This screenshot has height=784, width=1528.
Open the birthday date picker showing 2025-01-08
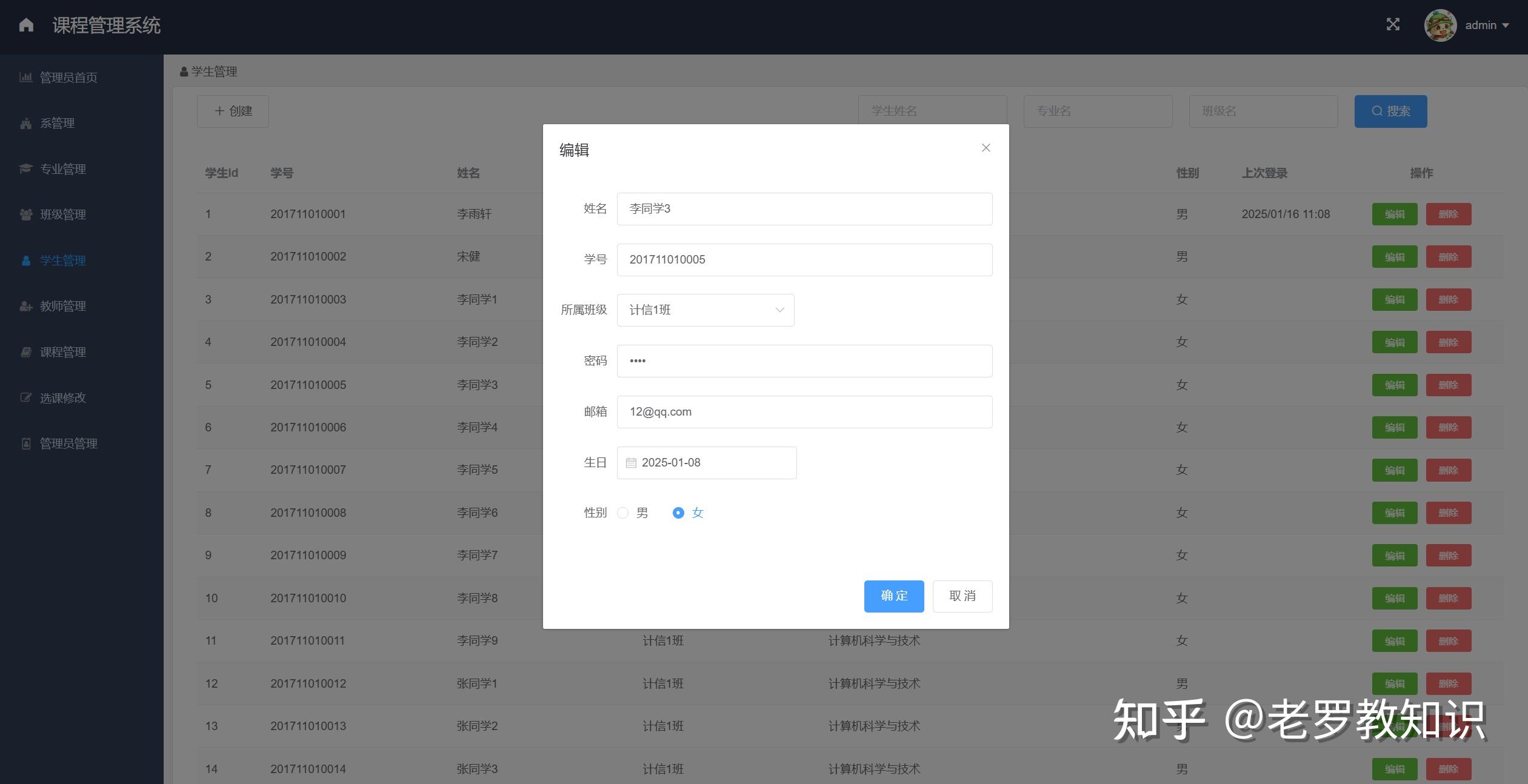tap(706, 462)
